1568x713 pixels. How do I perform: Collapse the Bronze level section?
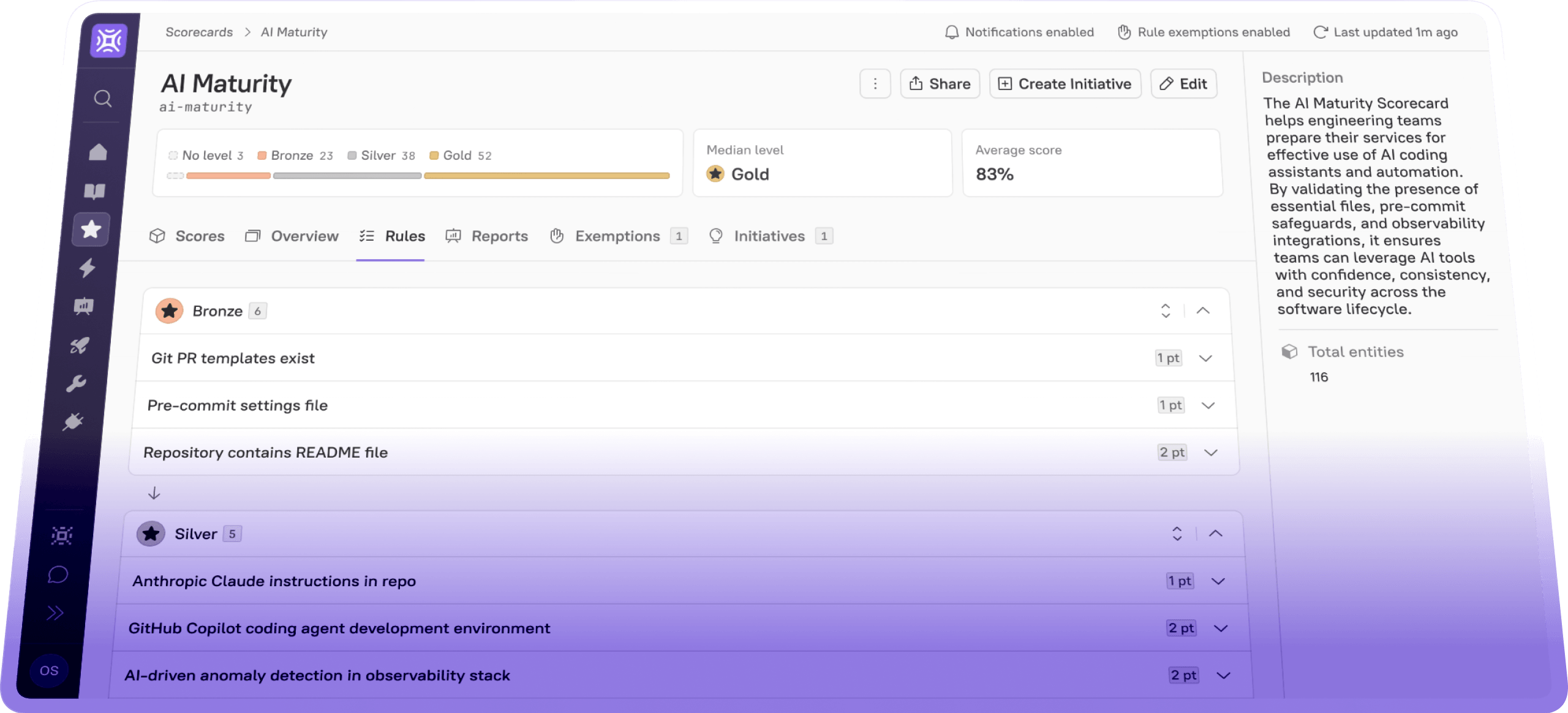1203,311
